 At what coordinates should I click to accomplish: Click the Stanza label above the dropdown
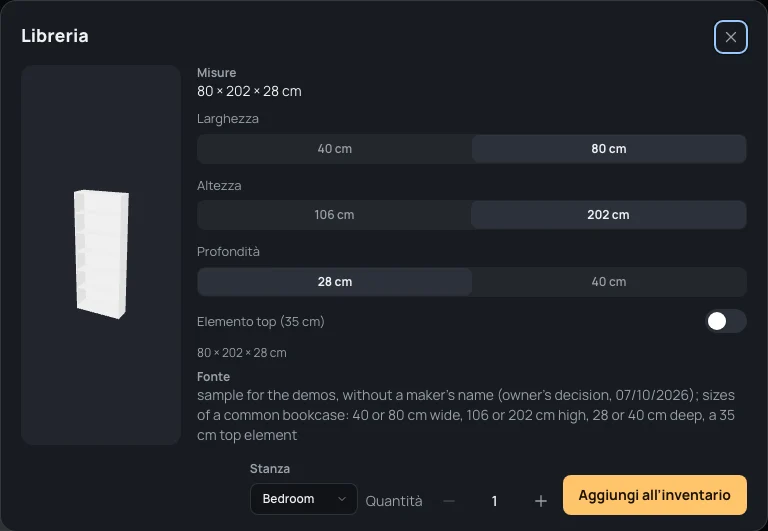tap(270, 468)
